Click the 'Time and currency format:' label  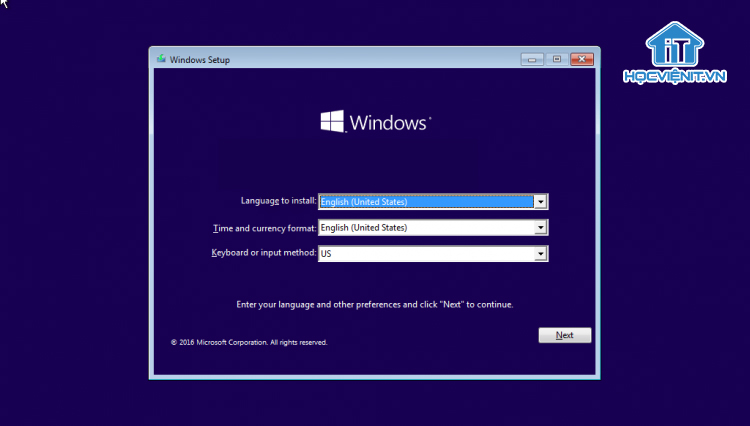(265, 229)
